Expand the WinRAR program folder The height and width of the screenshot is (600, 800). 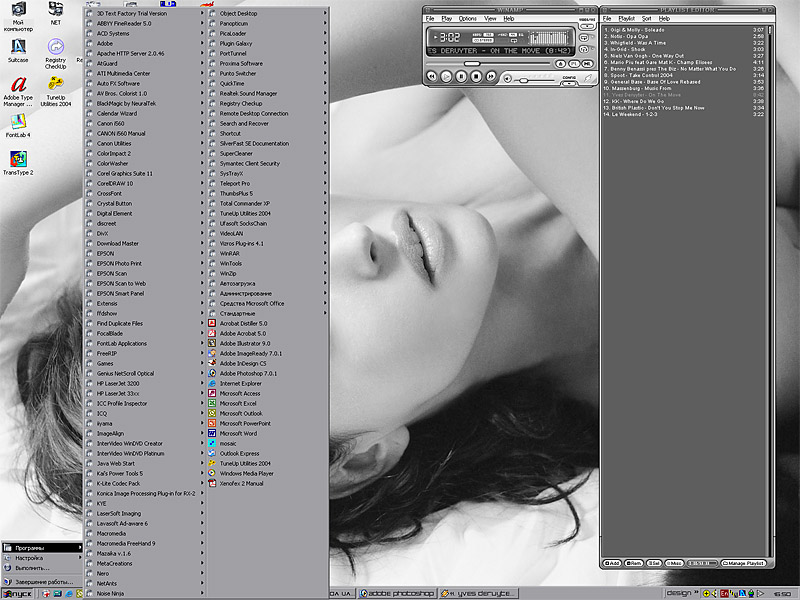coord(267,254)
